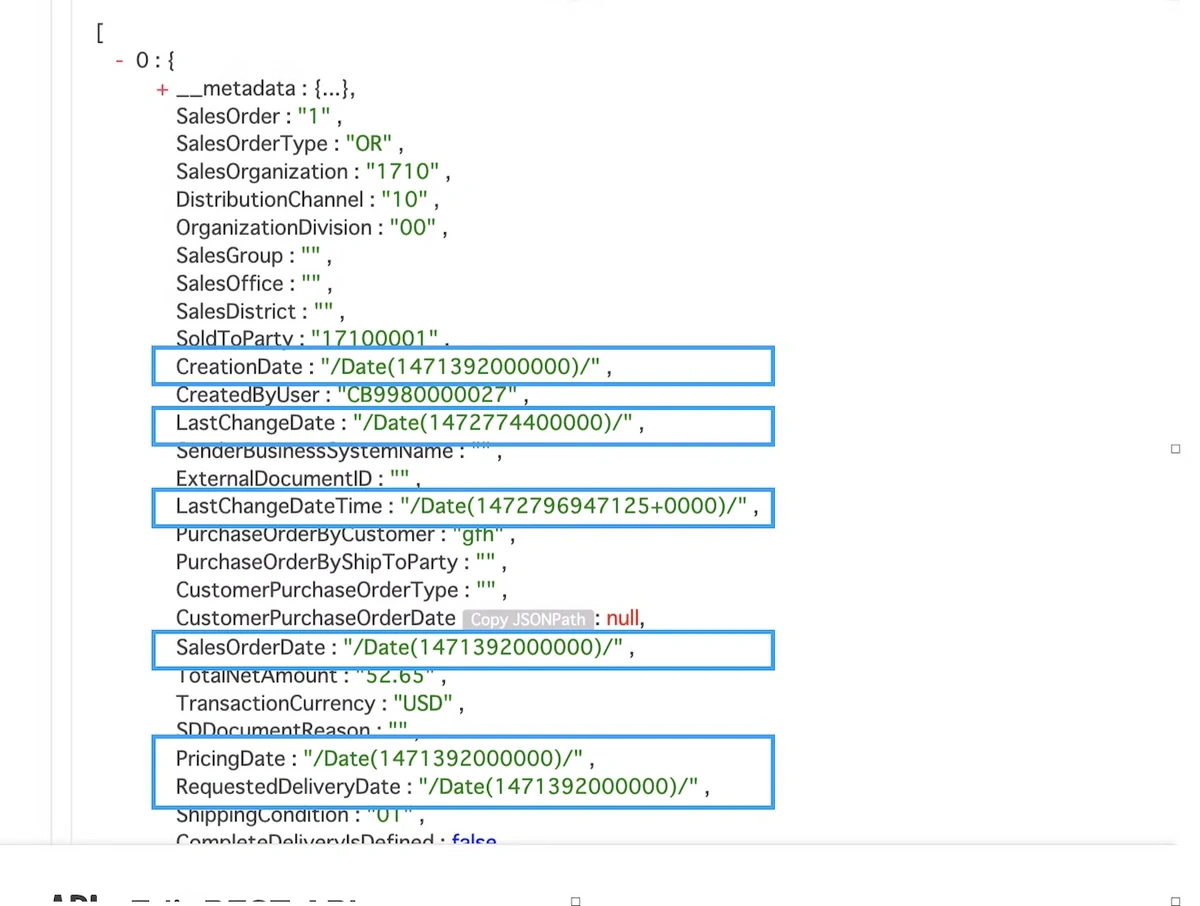Select the SalesOrderType "OR" line
Viewport: 1200px width, 906px height.
[x=290, y=144]
